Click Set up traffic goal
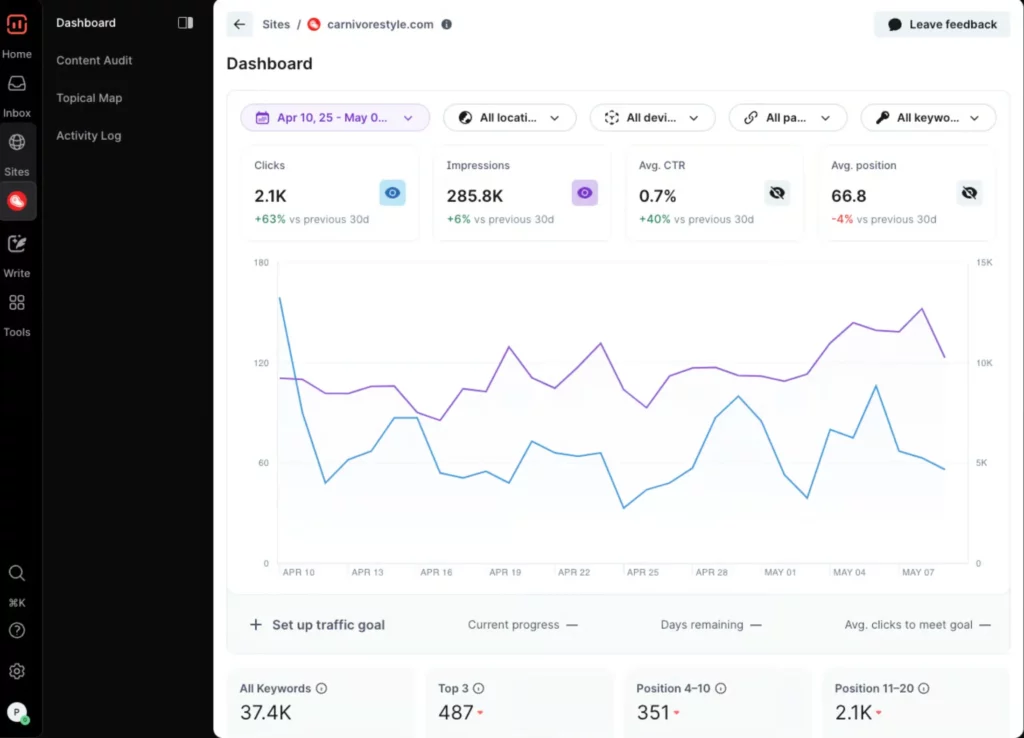The width and height of the screenshot is (1024, 738). (x=328, y=625)
